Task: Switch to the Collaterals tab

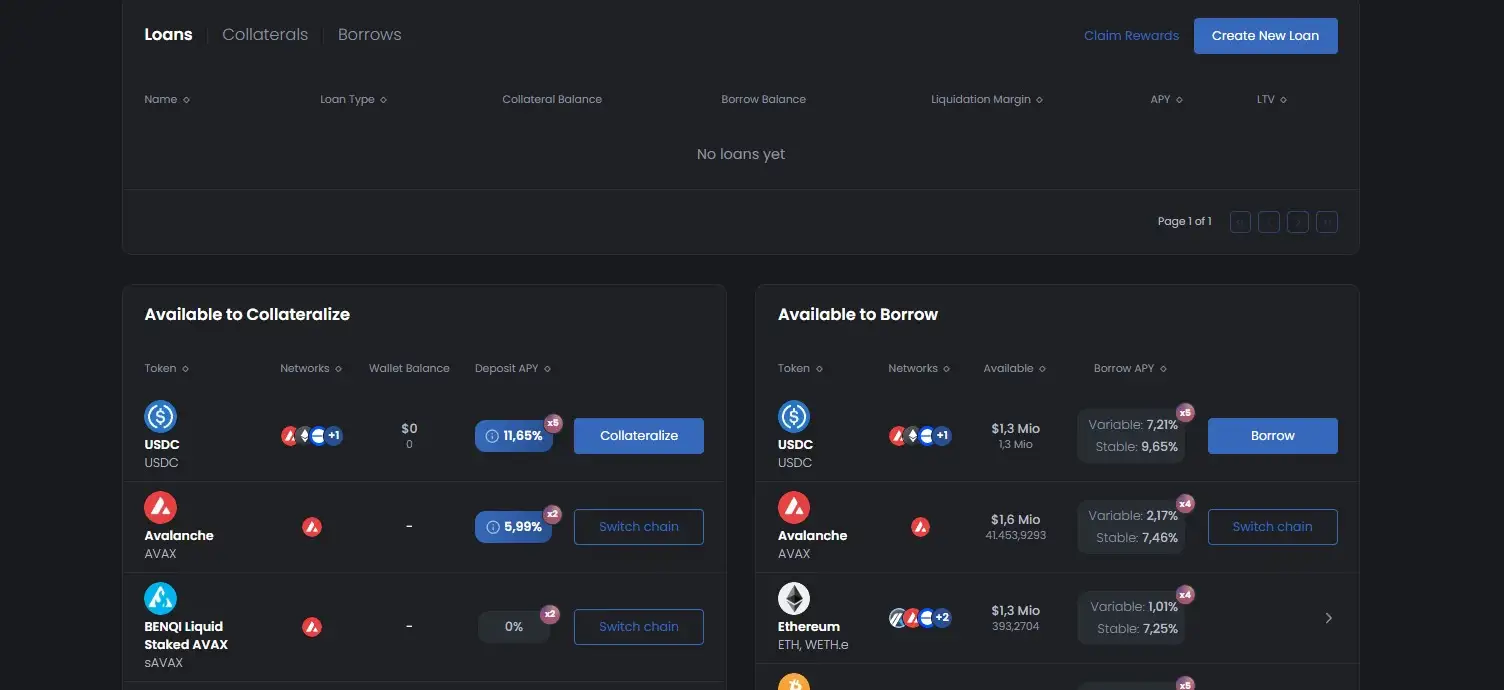Action: point(265,34)
